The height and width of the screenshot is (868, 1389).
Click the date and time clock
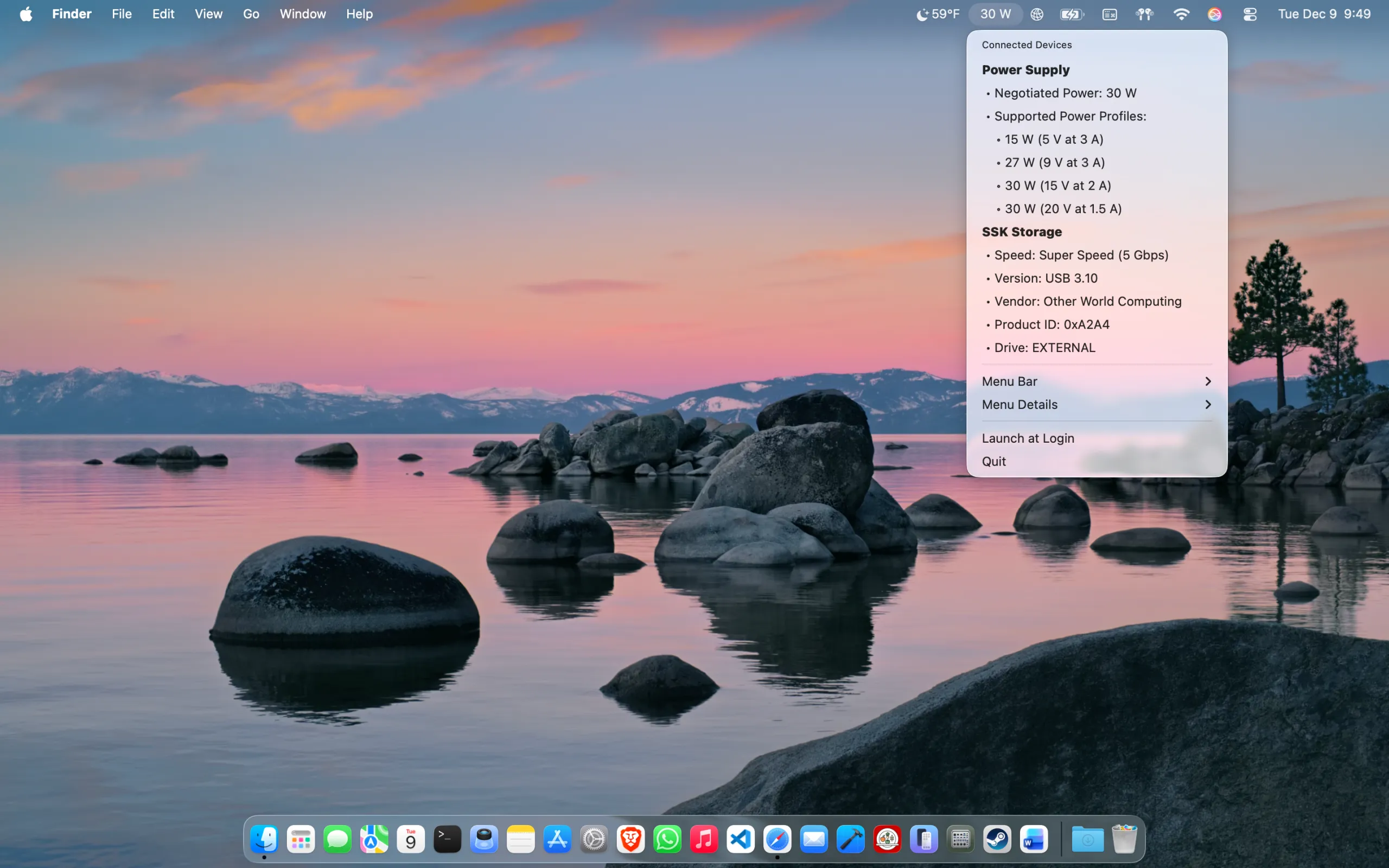(1323, 14)
